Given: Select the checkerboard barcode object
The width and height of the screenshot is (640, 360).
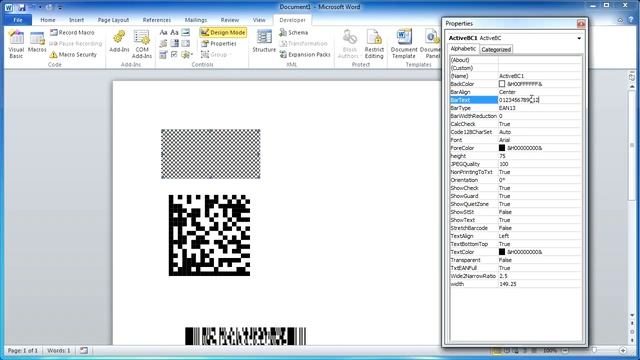Looking at the screenshot, I should [211, 154].
